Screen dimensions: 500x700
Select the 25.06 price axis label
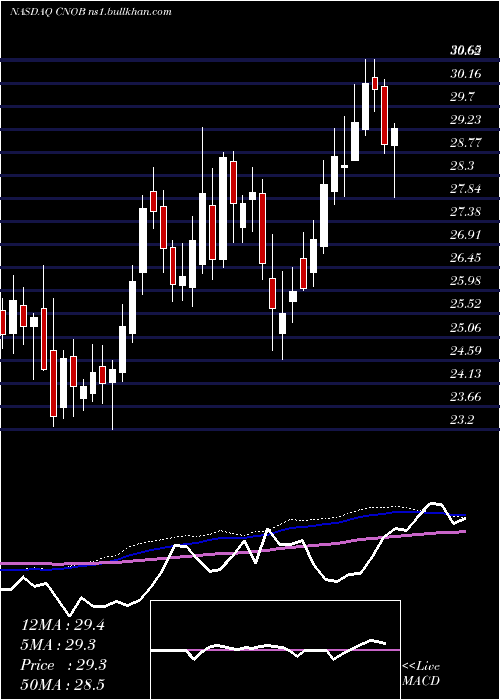point(466,328)
